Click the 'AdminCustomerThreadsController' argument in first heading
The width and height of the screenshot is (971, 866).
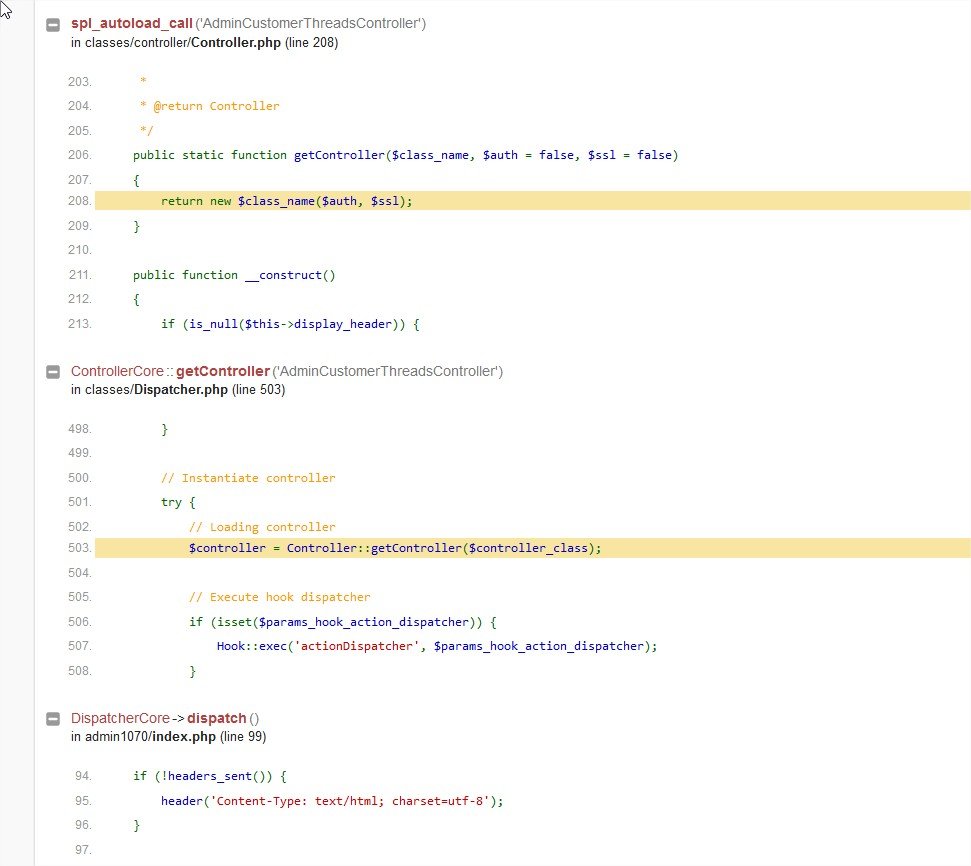coord(311,24)
